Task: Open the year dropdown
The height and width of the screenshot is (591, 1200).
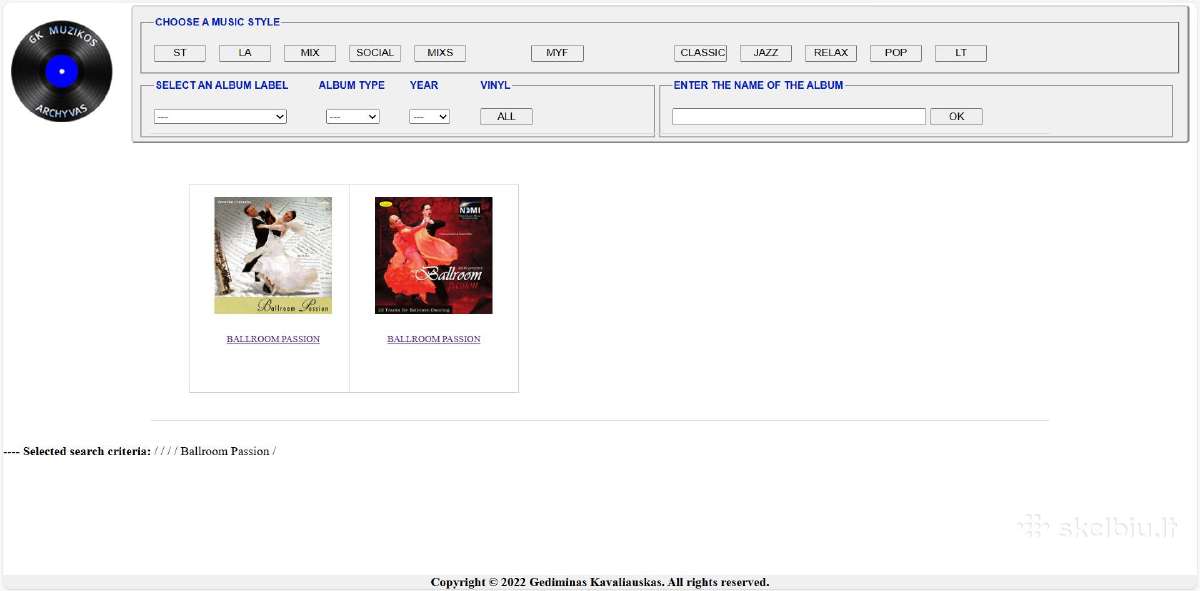Action: pos(429,117)
